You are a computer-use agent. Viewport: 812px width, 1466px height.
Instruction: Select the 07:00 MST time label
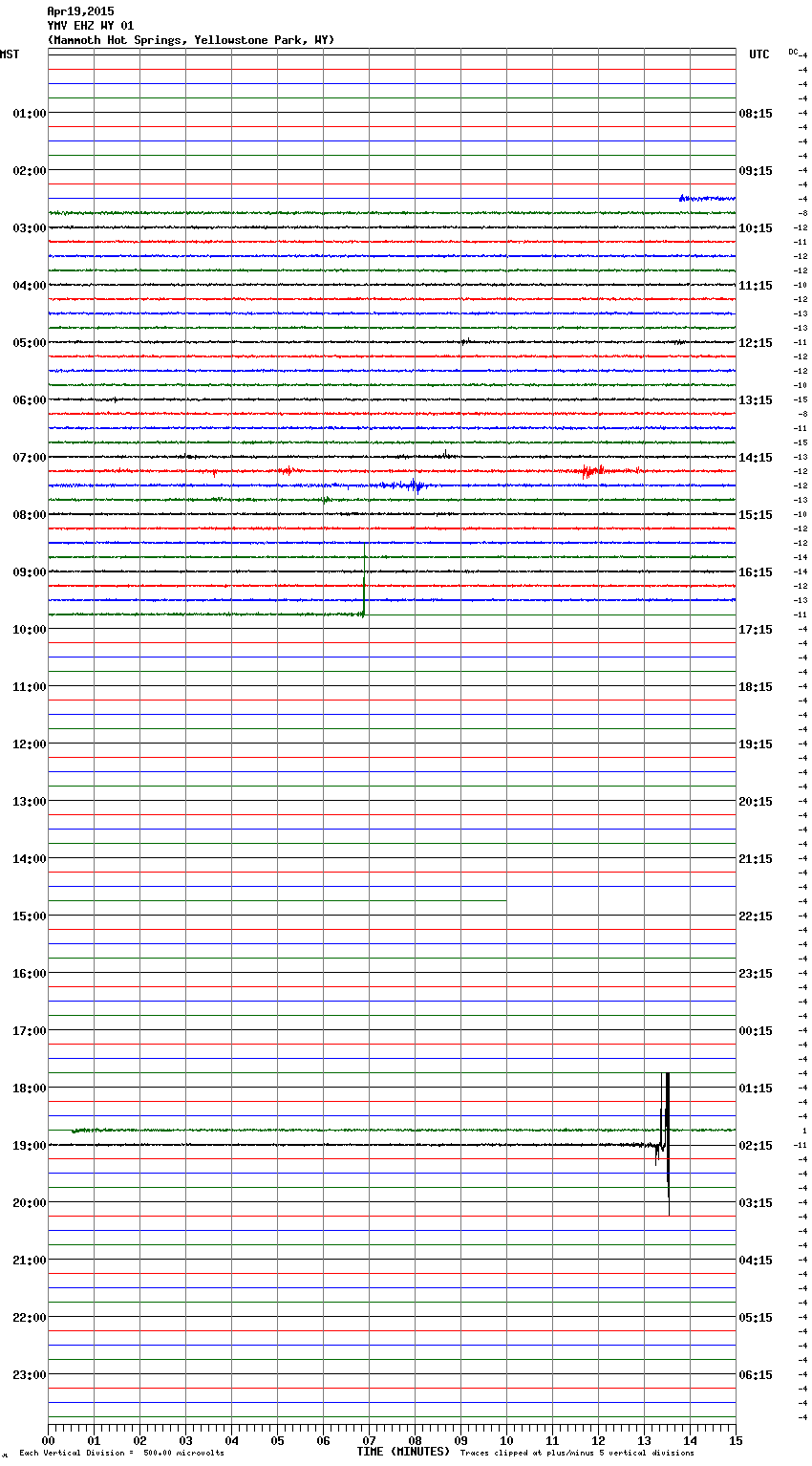(30, 458)
